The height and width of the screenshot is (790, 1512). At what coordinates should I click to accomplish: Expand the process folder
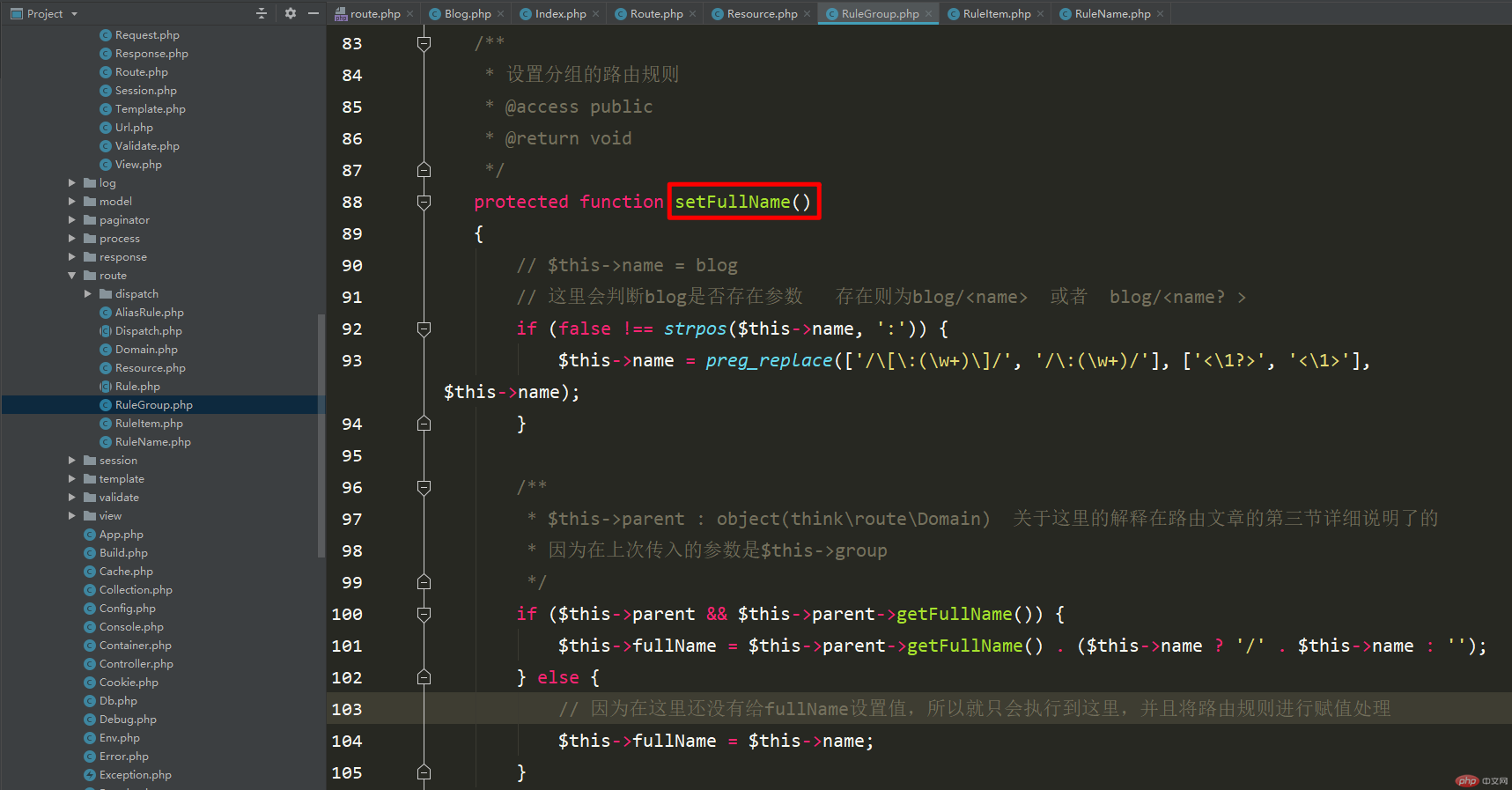pos(72,238)
